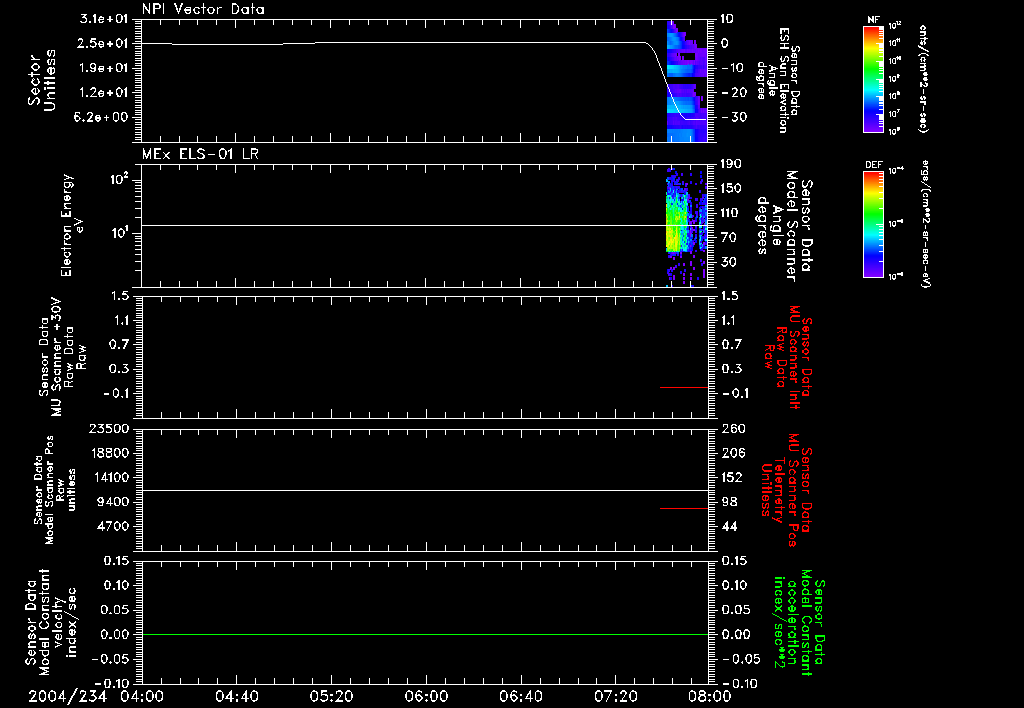Click the green constant velocity trace line
This screenshot has width=1024, height=708.
pos(425,634)
